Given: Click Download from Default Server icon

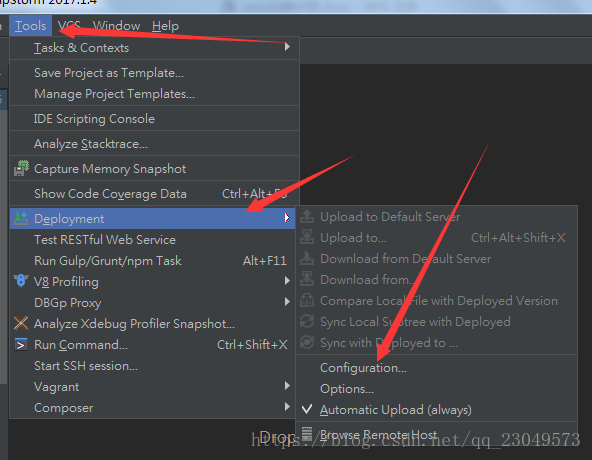Looking at the screenshot, I should pyautogui.click(x=307, y=258).
